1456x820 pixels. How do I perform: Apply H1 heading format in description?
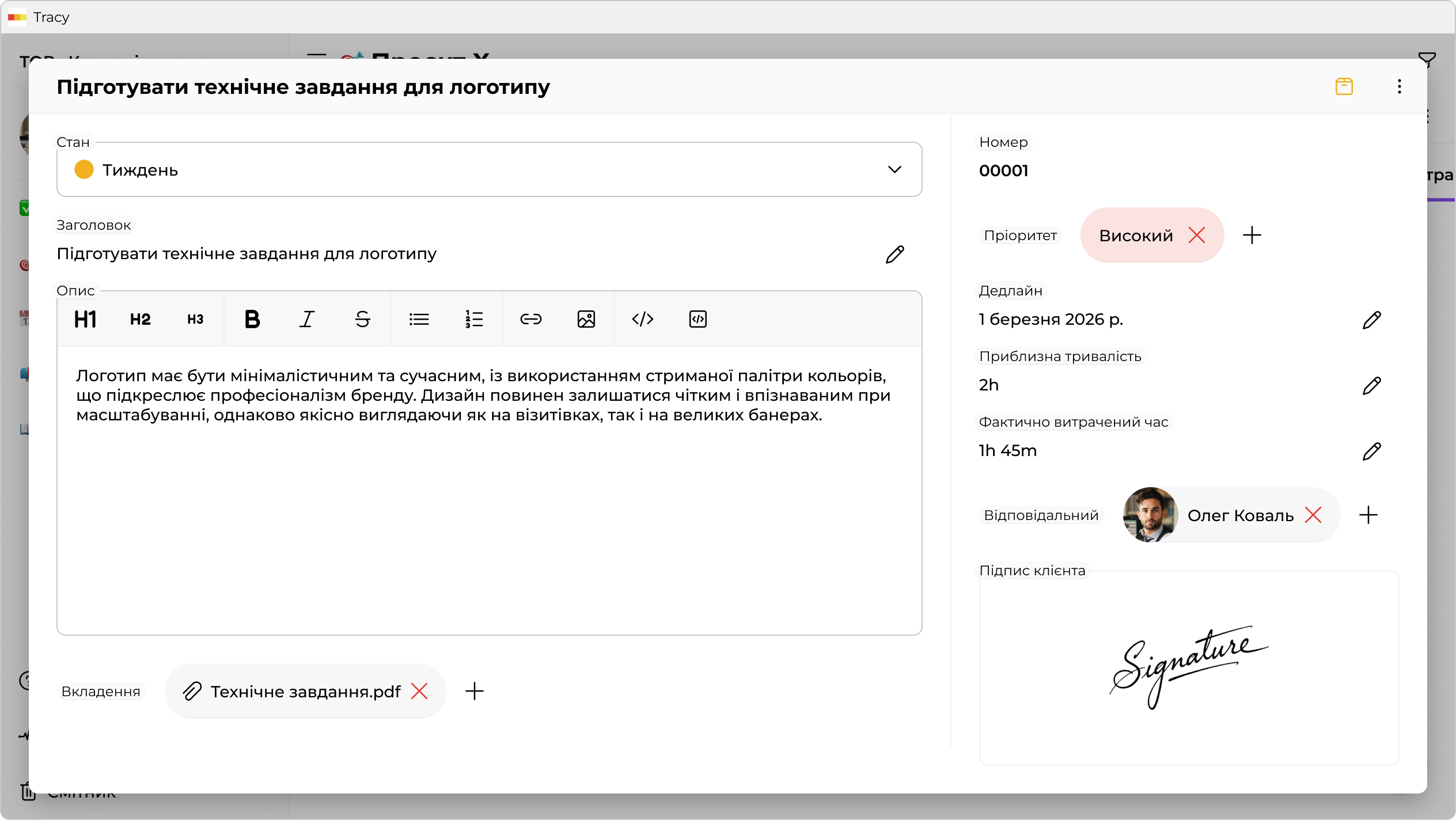(x=85, y=319)
